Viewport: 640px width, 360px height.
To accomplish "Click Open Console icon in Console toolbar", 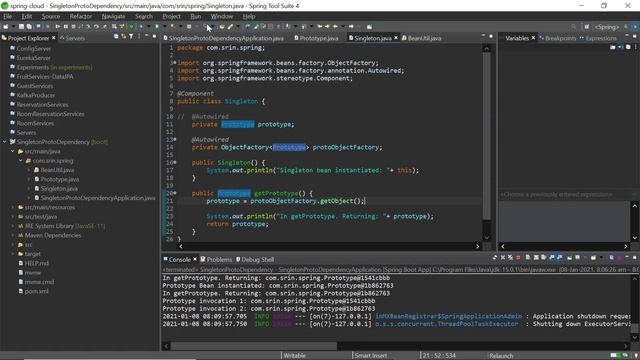I will (593, 258).
